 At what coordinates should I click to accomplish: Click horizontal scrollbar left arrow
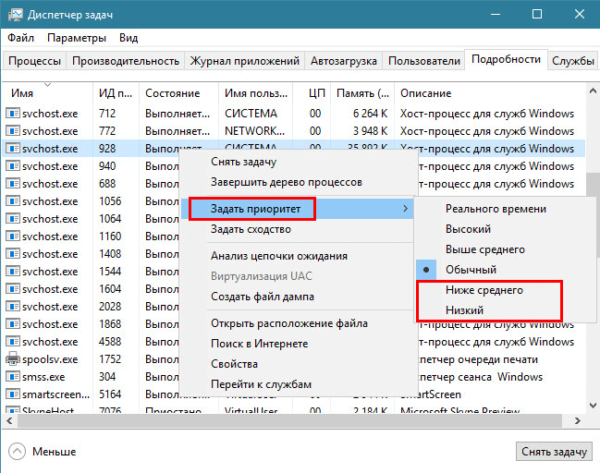10,421
